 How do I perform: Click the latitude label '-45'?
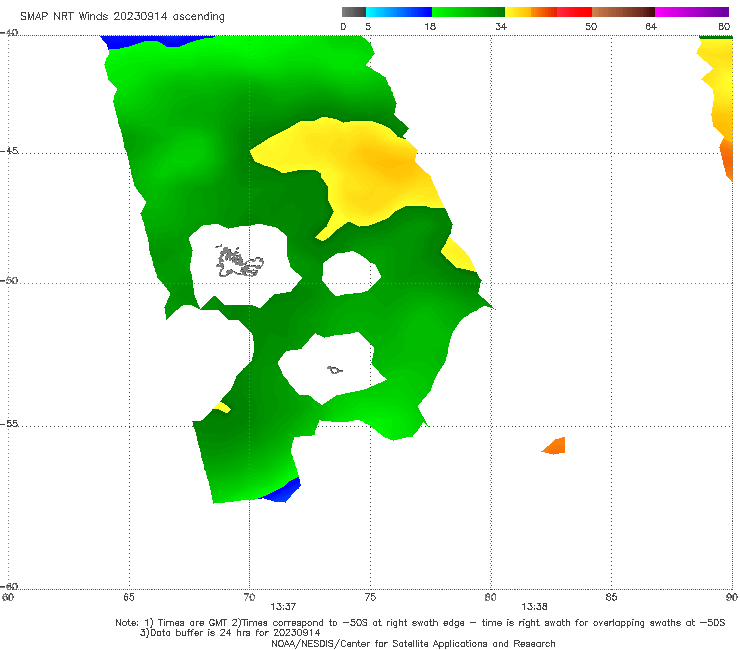(x=9, y=151)
